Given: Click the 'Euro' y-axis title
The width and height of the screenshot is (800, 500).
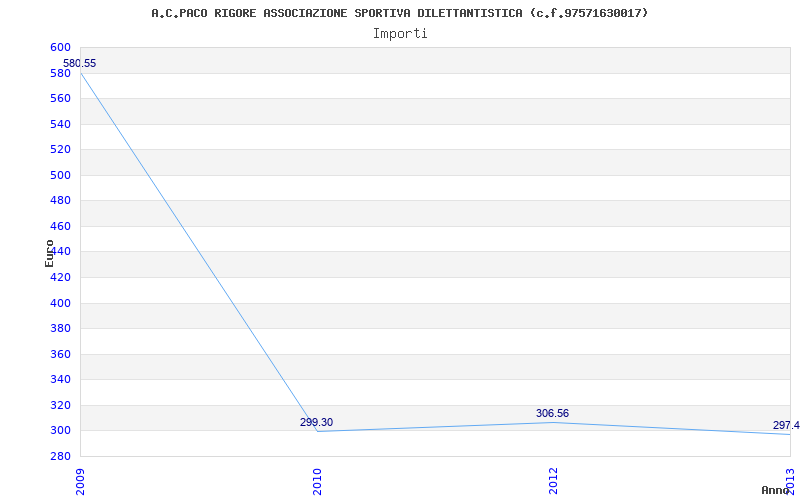Looking at the screenshot, I should [x=49, y=254].
